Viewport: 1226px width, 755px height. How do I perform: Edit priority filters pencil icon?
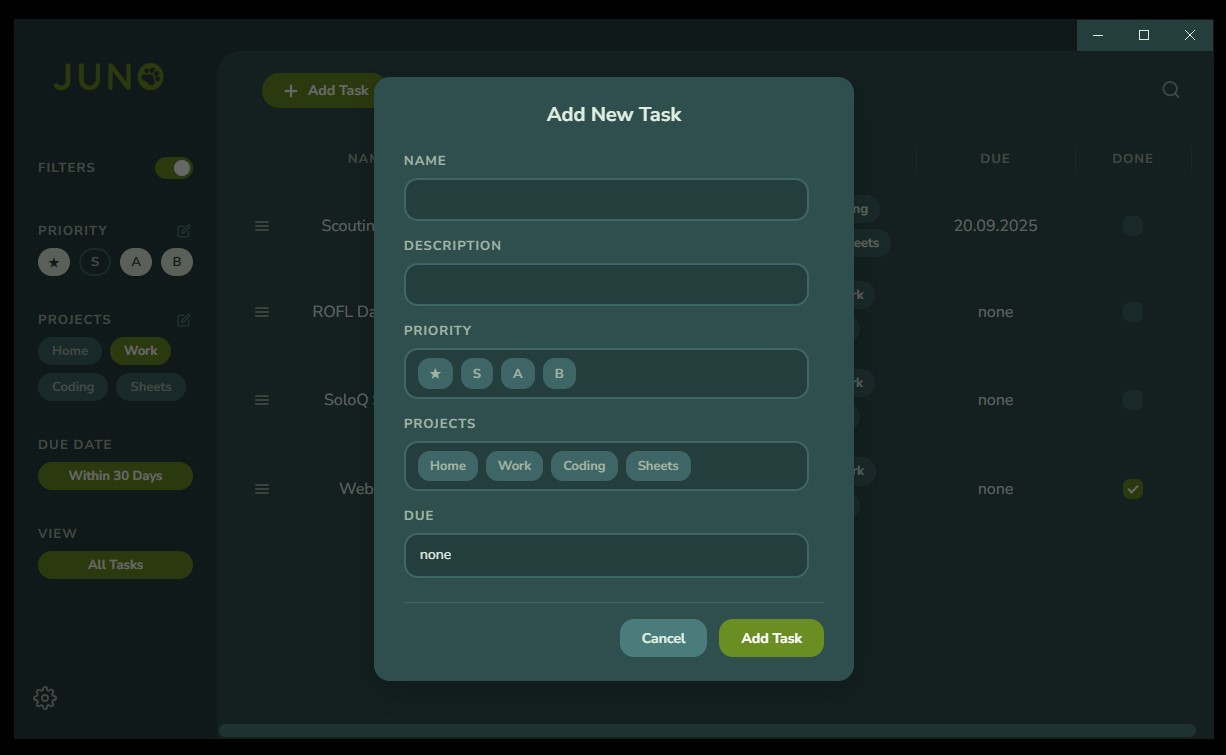point(184,231)
